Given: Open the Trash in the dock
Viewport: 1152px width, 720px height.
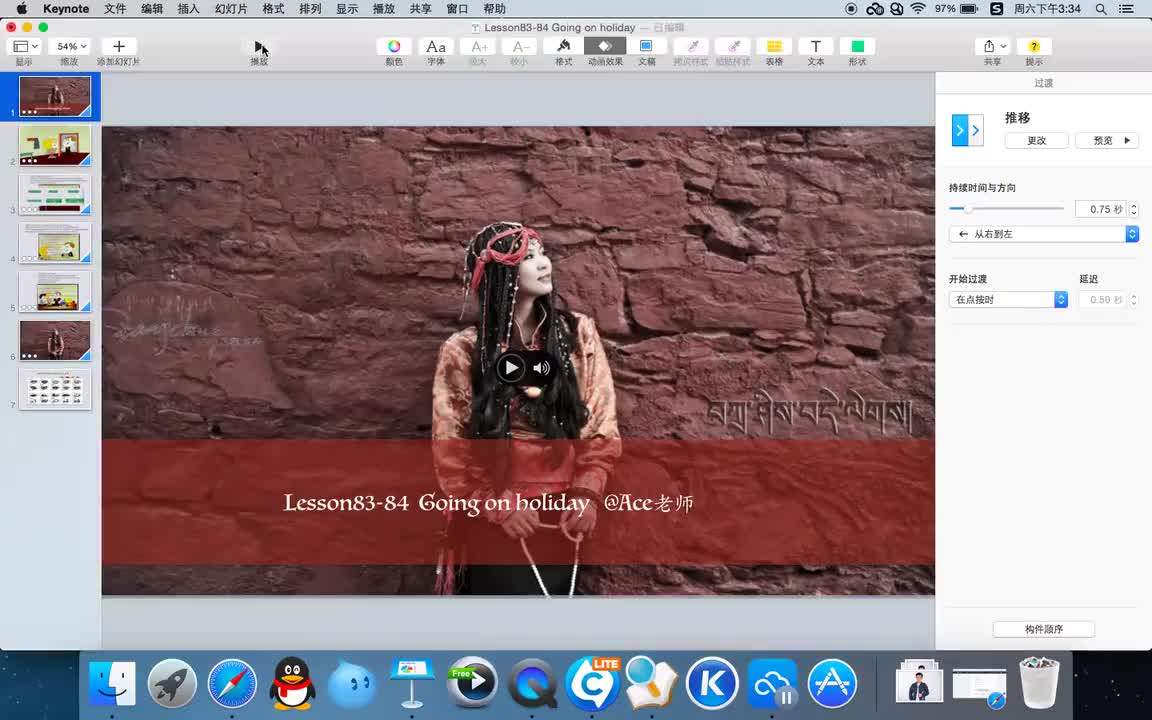Looking at the screenshot, I should click(x=1039, y=683).
